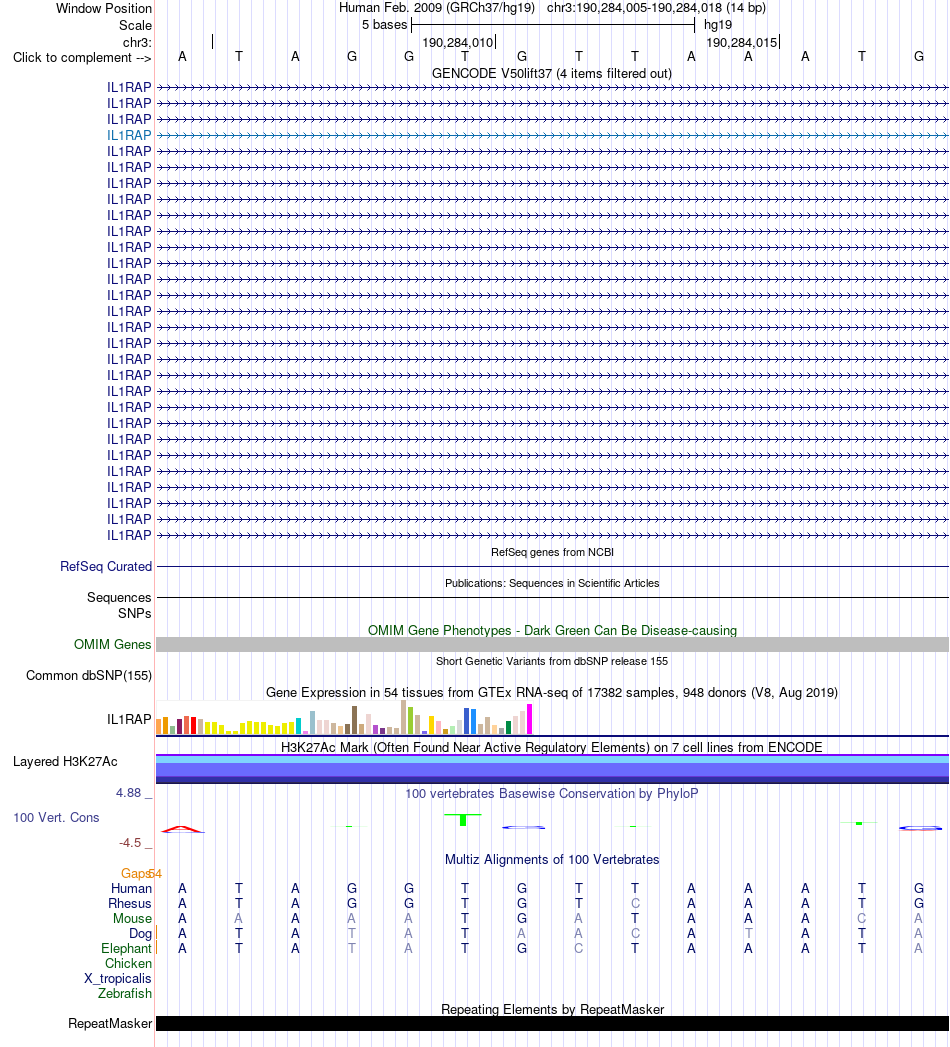
Task: Click the tall green PhyloP conservation bar
Action: coord(463,820)
